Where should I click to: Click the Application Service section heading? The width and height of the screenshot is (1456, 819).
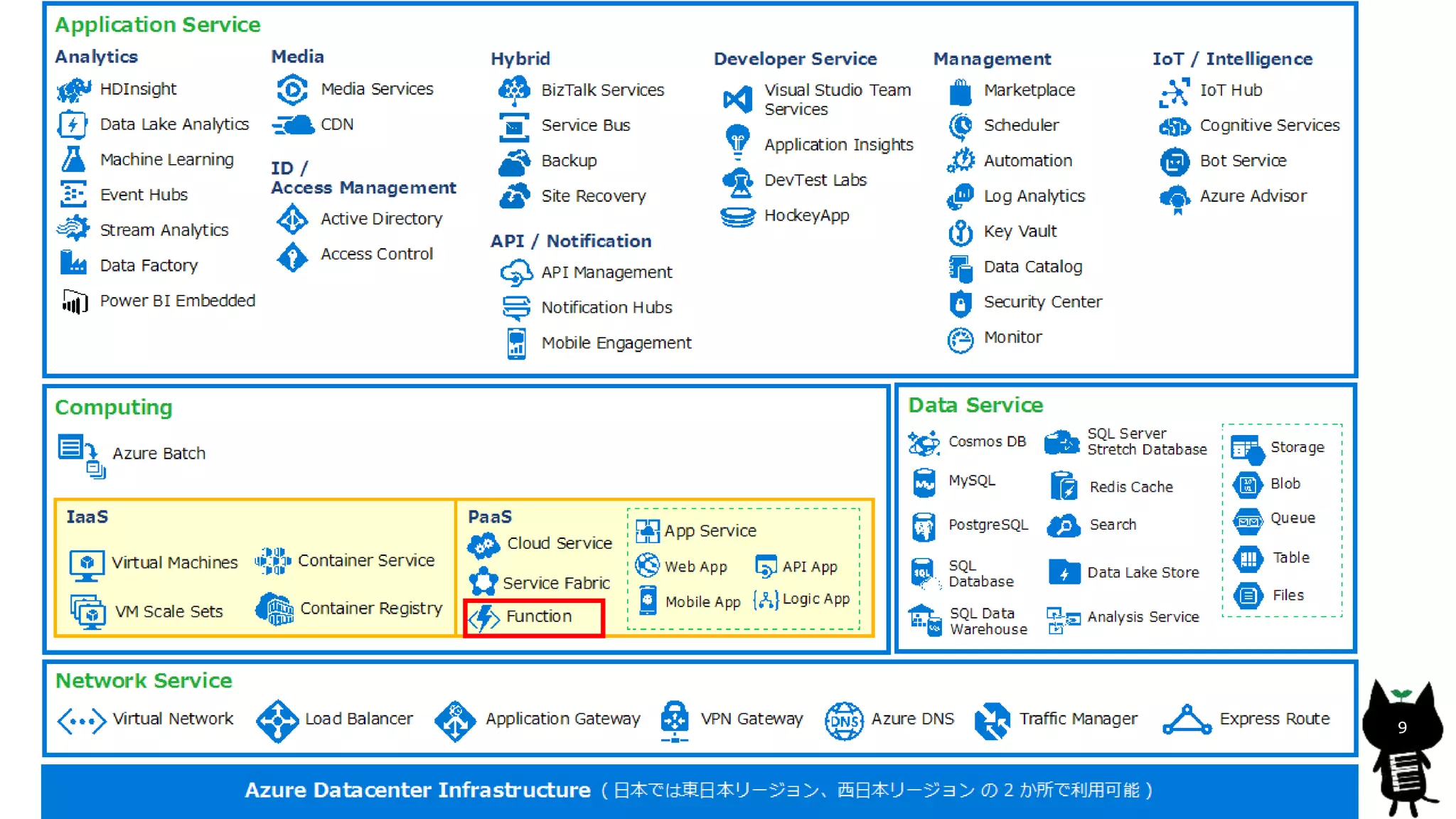tap(158, 25)
